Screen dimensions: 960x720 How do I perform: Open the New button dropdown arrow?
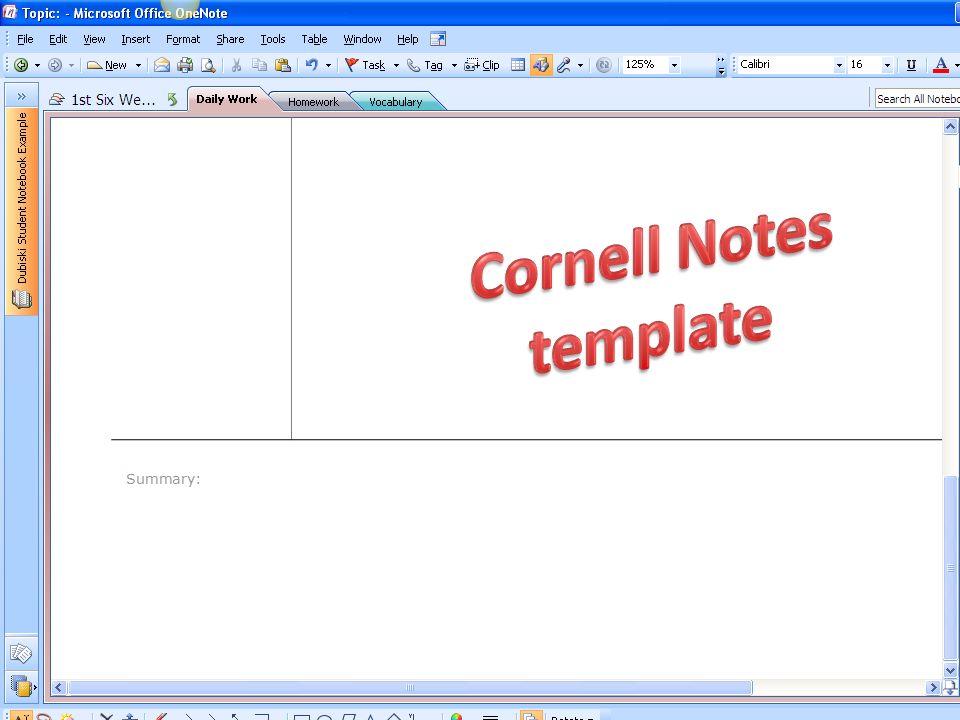138,65
